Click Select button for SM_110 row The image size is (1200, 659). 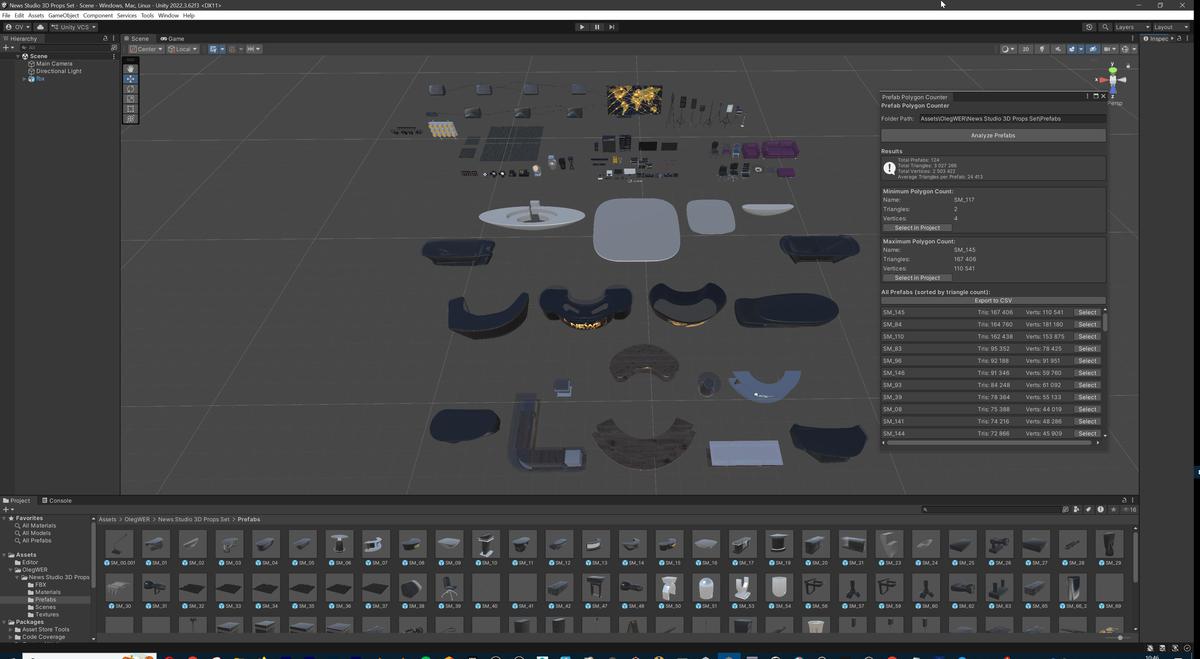[x=1087, y=336]
